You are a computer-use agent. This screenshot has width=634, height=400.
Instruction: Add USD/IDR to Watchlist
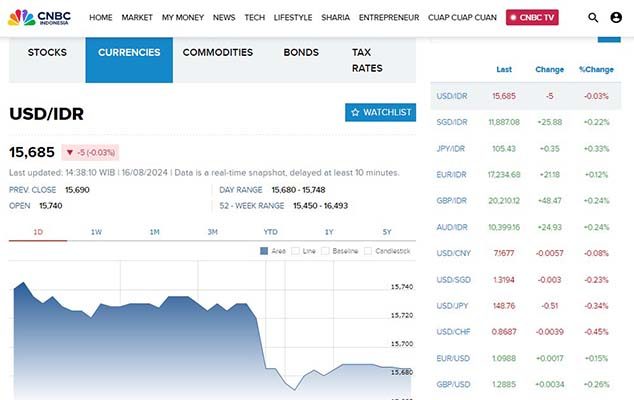click(x=380, y=112)
